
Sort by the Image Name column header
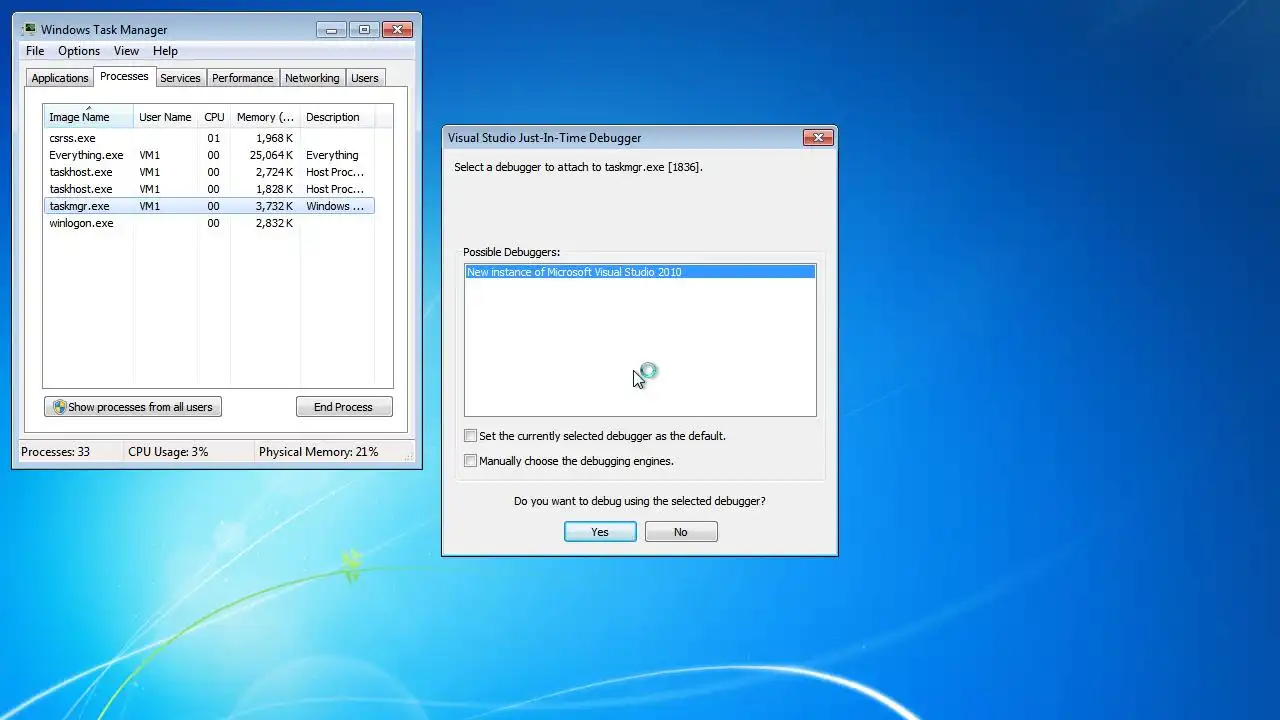point(88,117)
